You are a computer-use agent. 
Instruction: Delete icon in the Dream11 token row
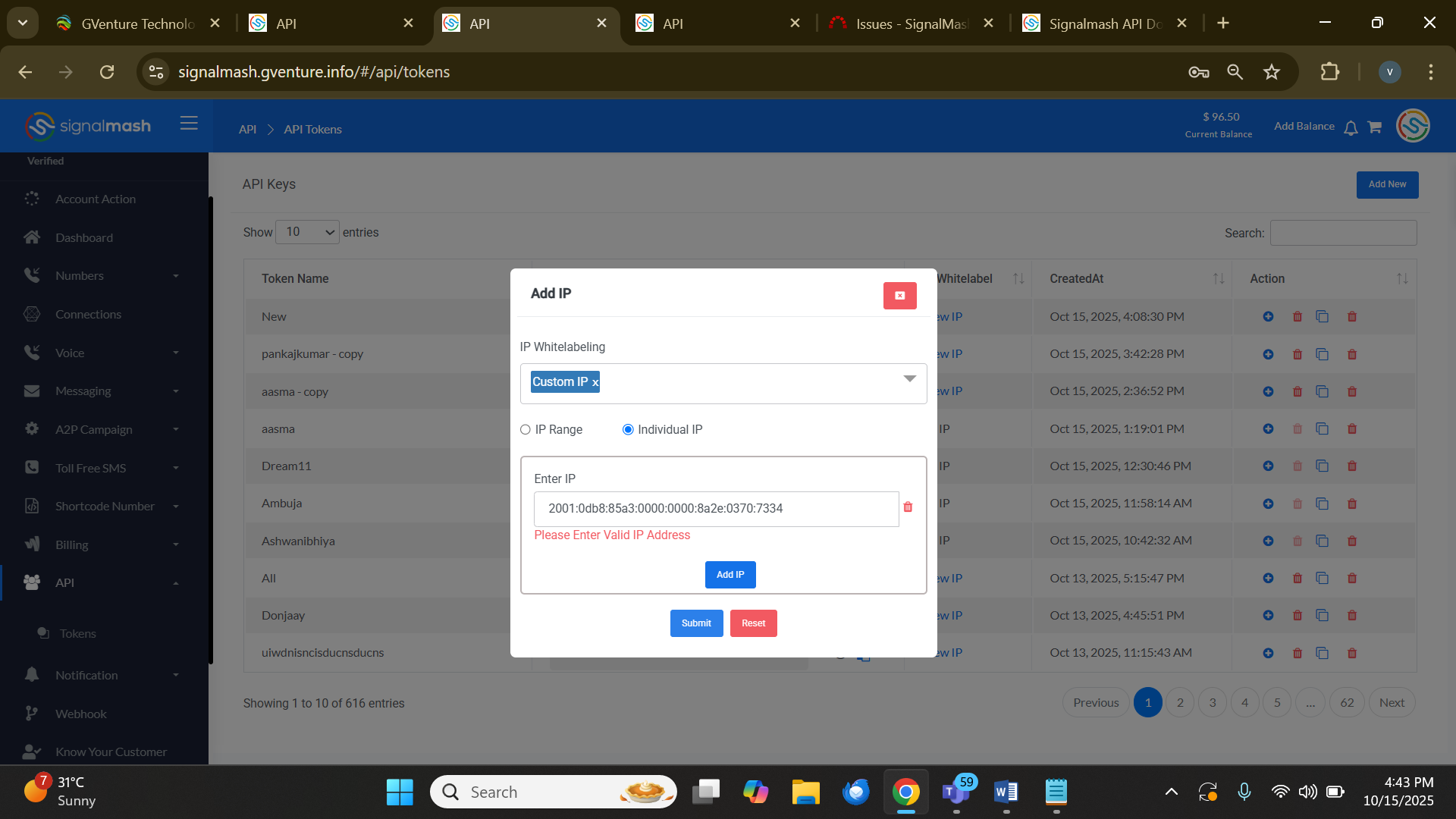coord(1351,466)
